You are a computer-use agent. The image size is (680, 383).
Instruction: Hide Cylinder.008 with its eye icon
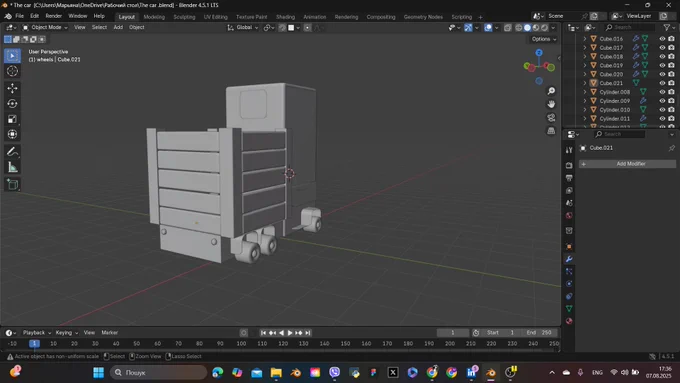(662, 92)
